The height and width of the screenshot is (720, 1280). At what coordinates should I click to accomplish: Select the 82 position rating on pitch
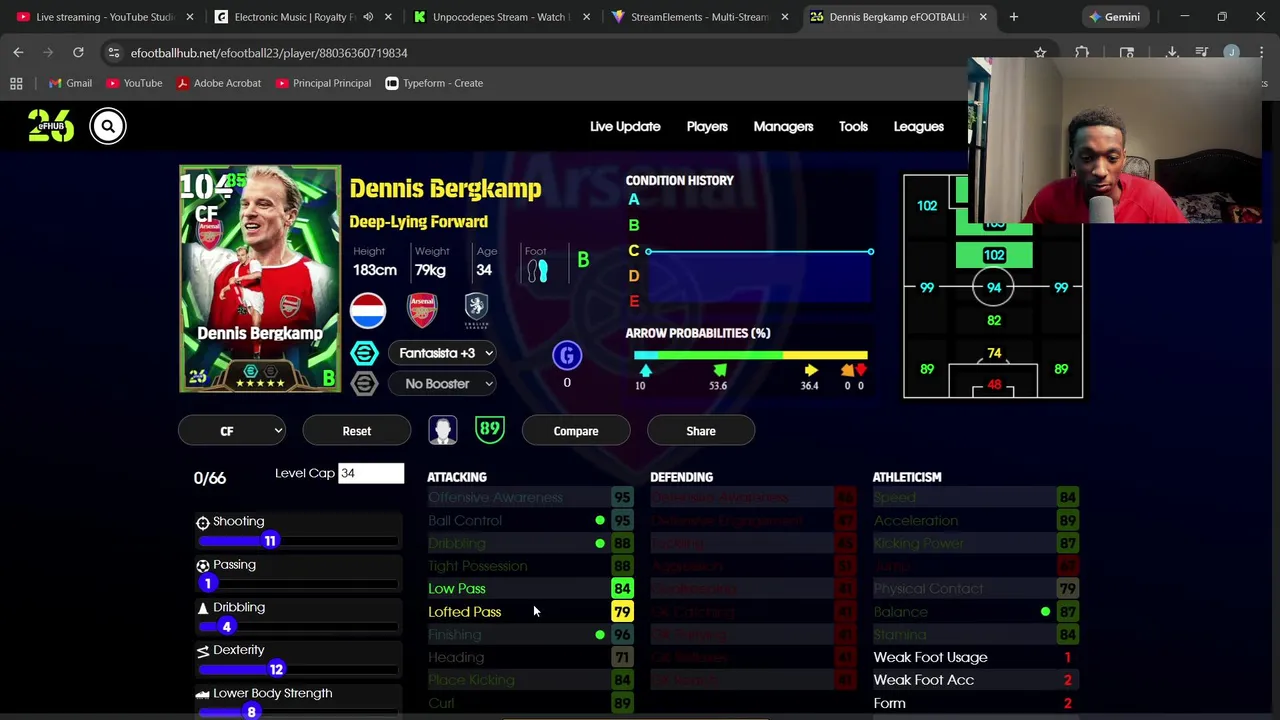coord(994,320)
